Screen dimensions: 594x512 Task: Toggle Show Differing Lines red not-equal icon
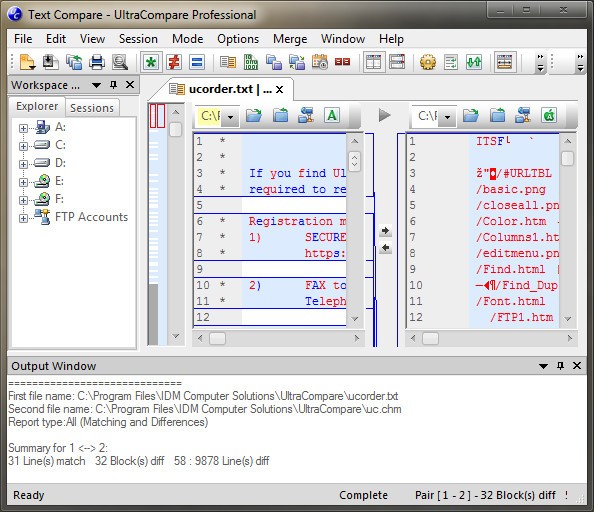(x=174, y=62)
